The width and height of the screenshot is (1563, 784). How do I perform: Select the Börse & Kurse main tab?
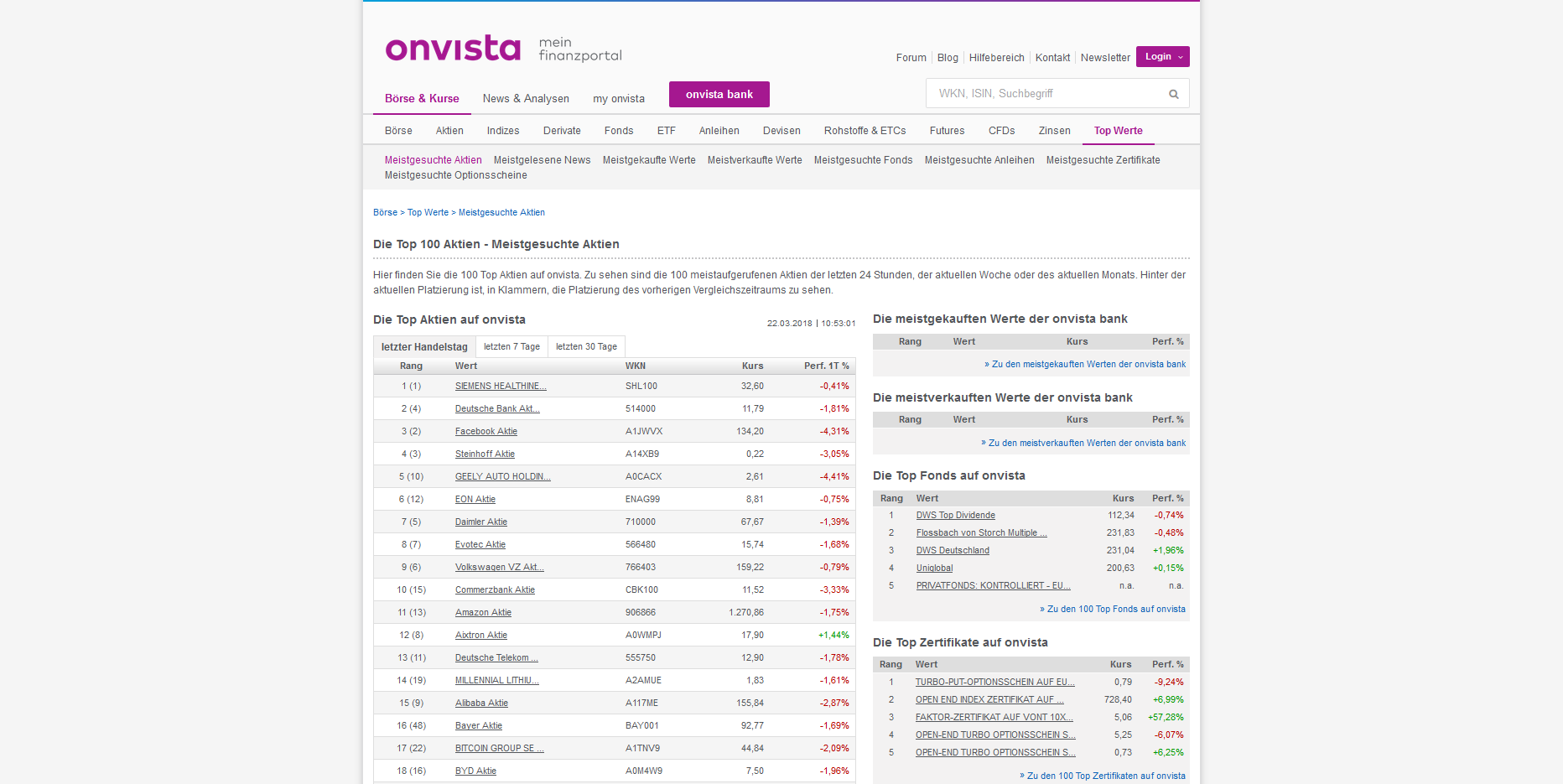pyautogui.click(x=422, y=99)
